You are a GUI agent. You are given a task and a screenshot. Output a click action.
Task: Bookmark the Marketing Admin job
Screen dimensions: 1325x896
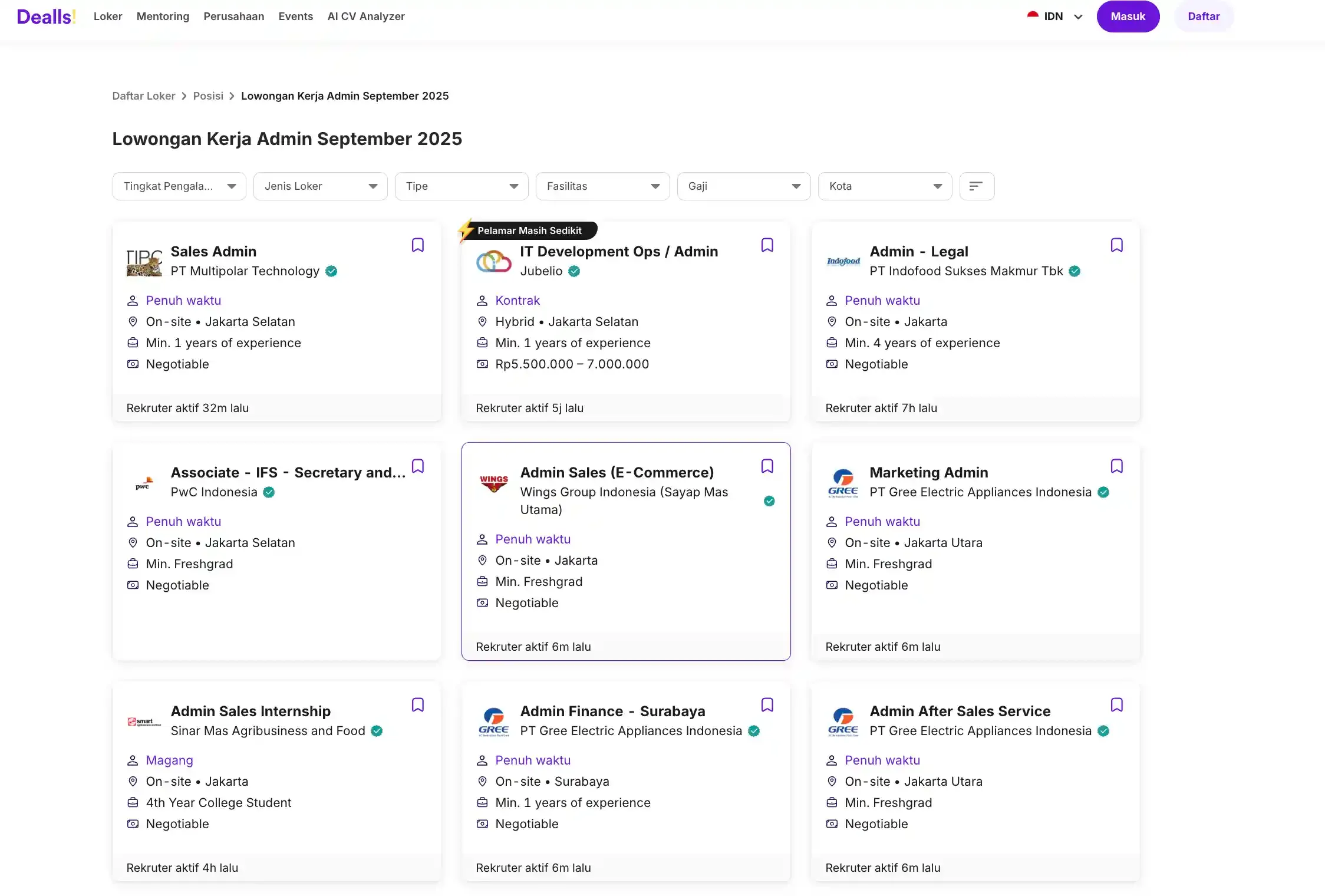click(1117, 466)
